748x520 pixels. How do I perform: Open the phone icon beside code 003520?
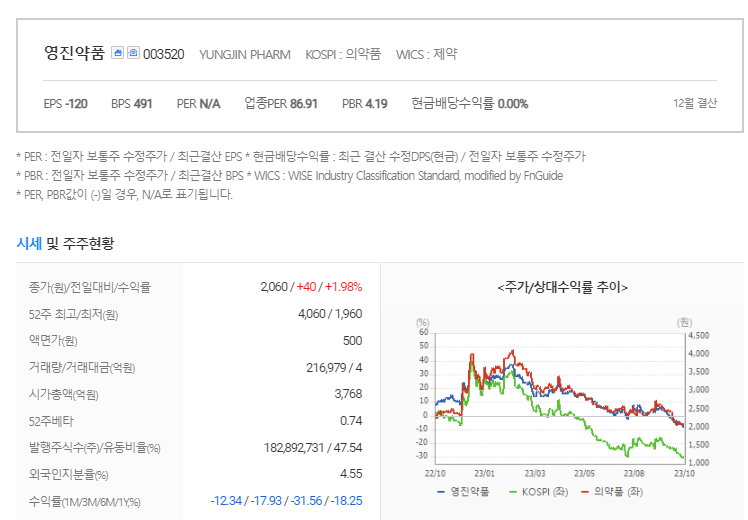[133, 52]
